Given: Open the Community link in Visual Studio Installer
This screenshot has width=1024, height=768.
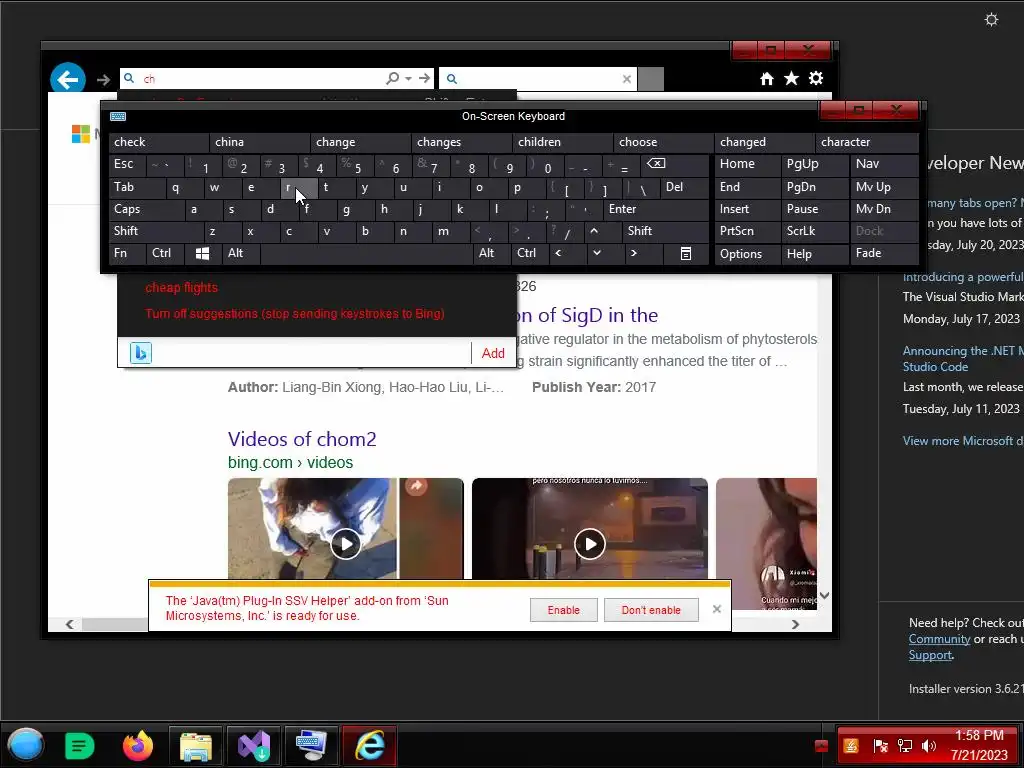Looking at the screenshot, I should 939,639.
